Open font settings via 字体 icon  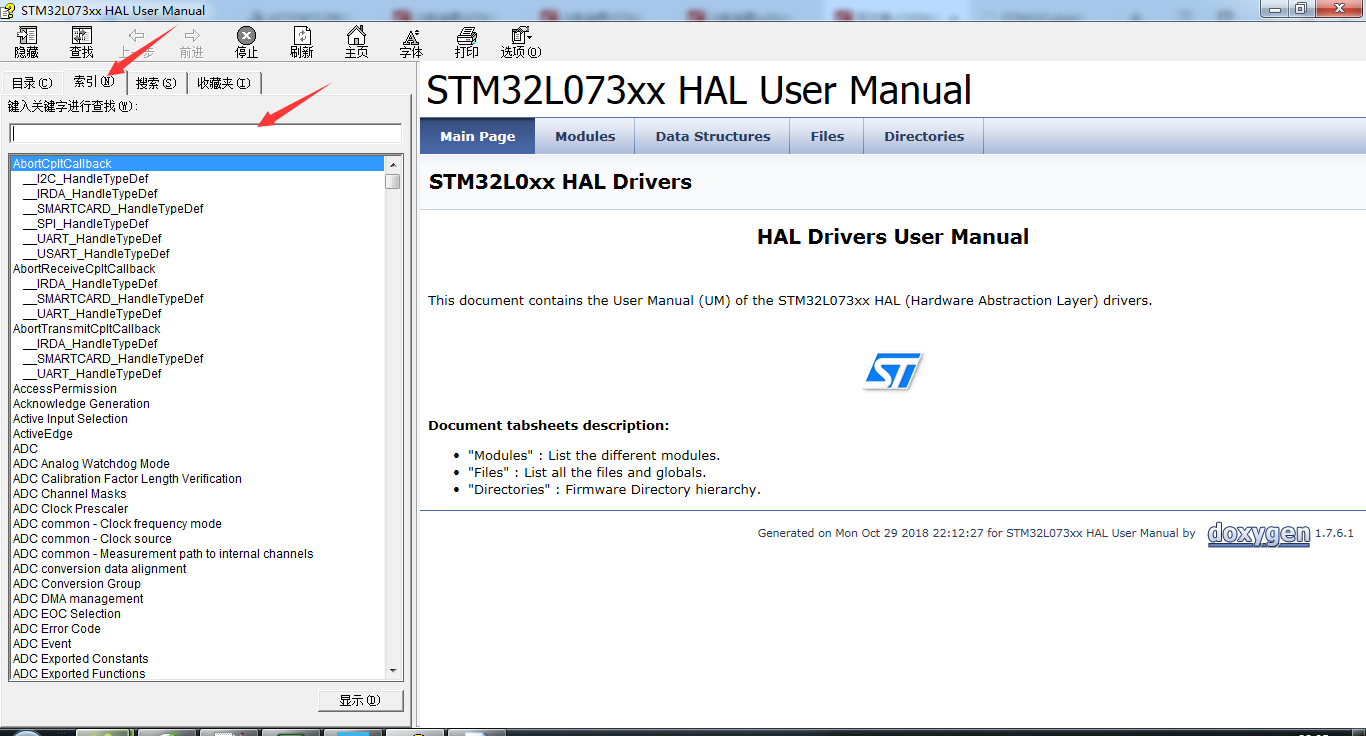point(410,41)
